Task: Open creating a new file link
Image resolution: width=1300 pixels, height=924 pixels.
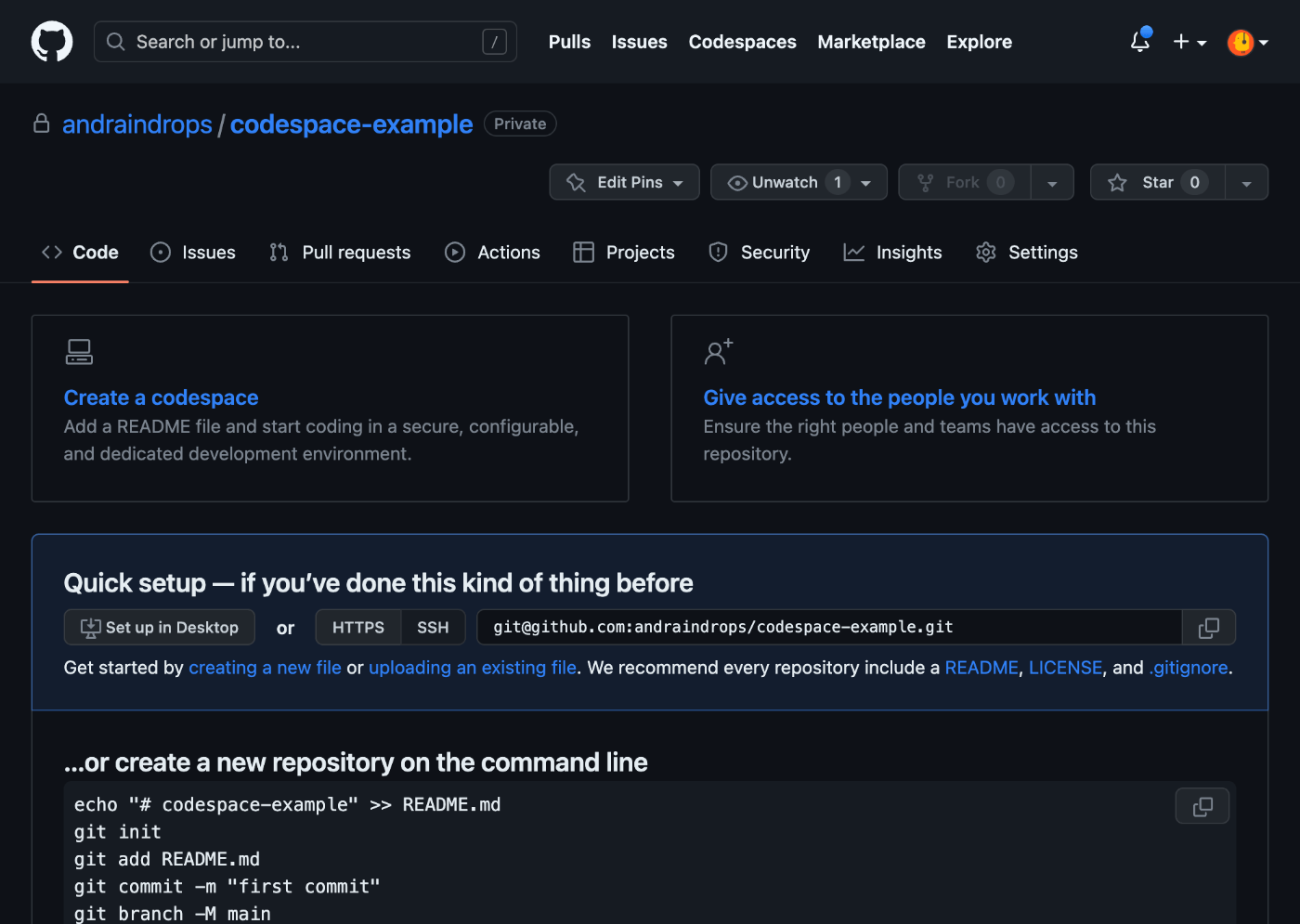Action: point(265,668)
